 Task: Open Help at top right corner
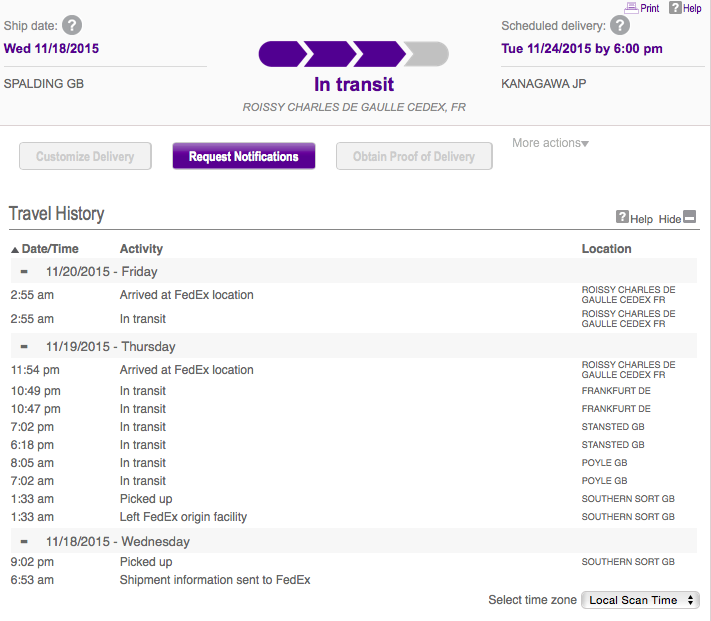pos(685,8)
